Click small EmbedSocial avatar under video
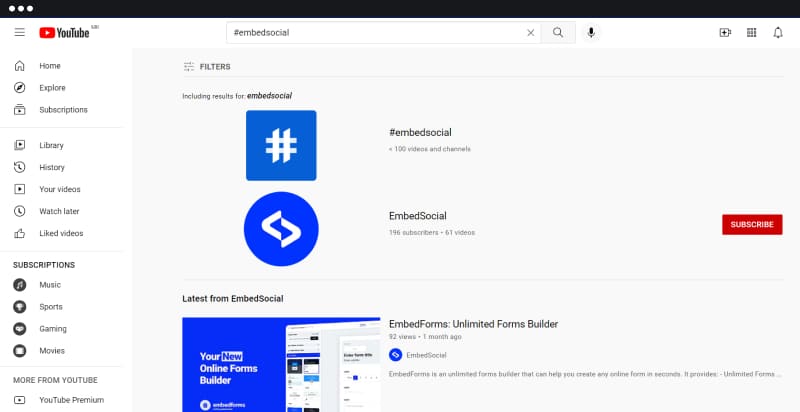 click(395, 355)
